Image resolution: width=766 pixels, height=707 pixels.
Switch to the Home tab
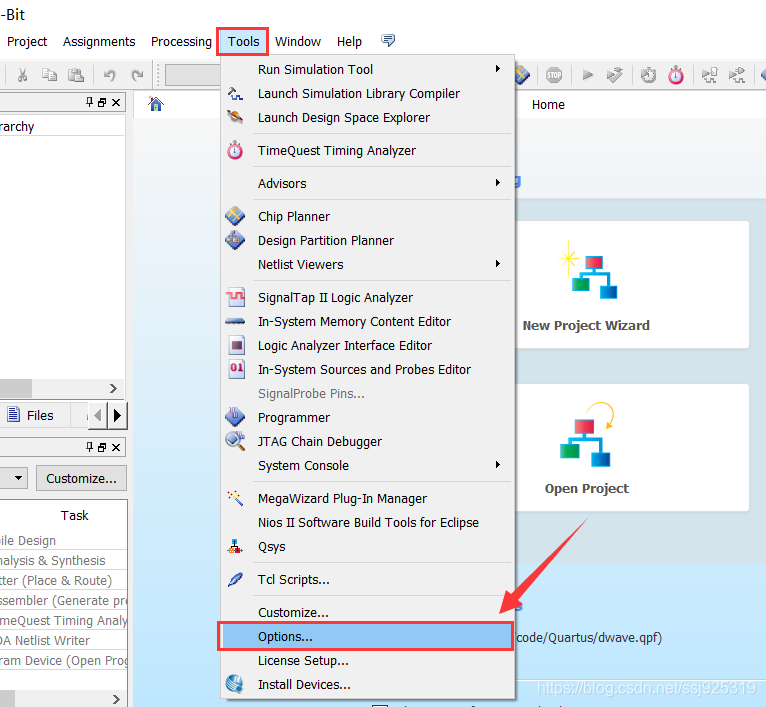coord(548,105)
